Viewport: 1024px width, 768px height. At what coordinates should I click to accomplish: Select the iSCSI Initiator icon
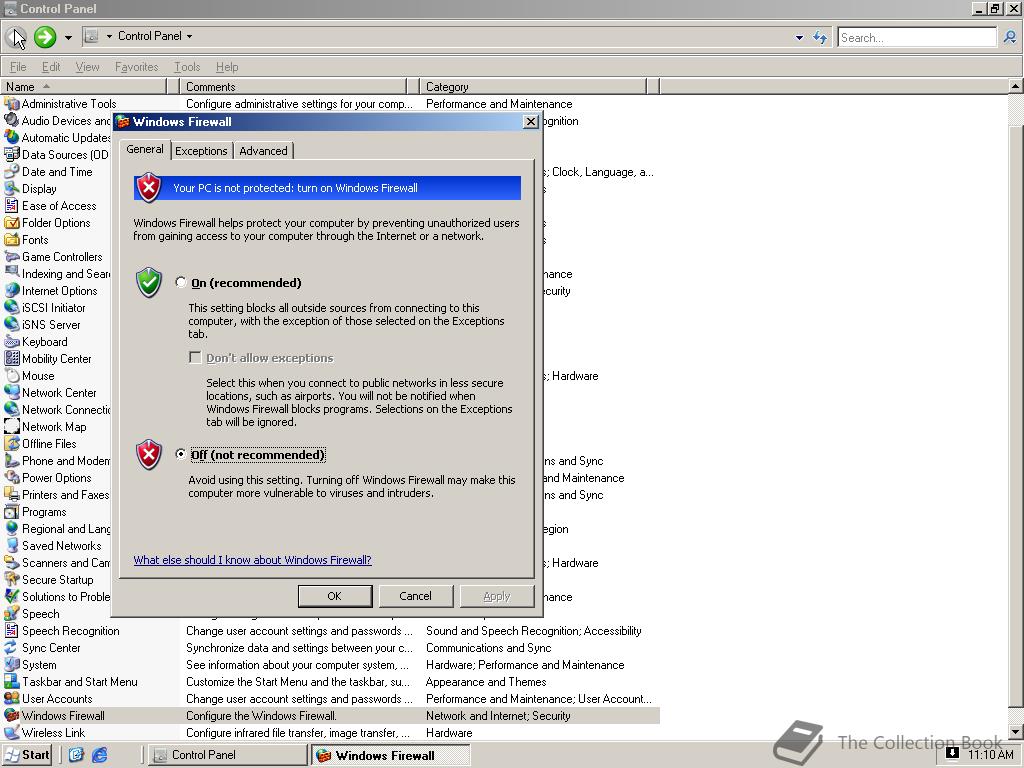pyautogui.click(x=12, y=307)
